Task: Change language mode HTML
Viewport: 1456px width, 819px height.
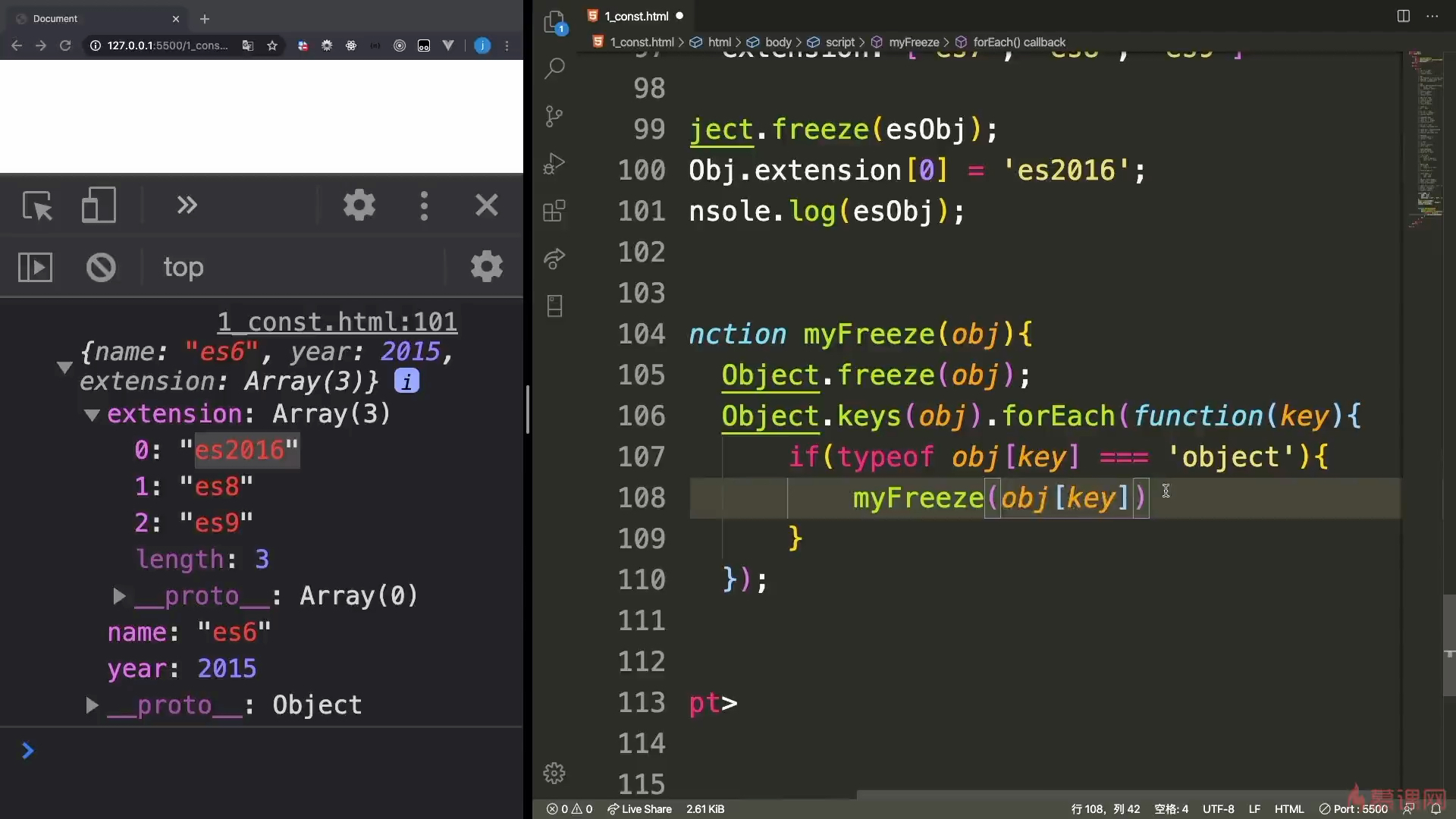Action: (1289, 809)
